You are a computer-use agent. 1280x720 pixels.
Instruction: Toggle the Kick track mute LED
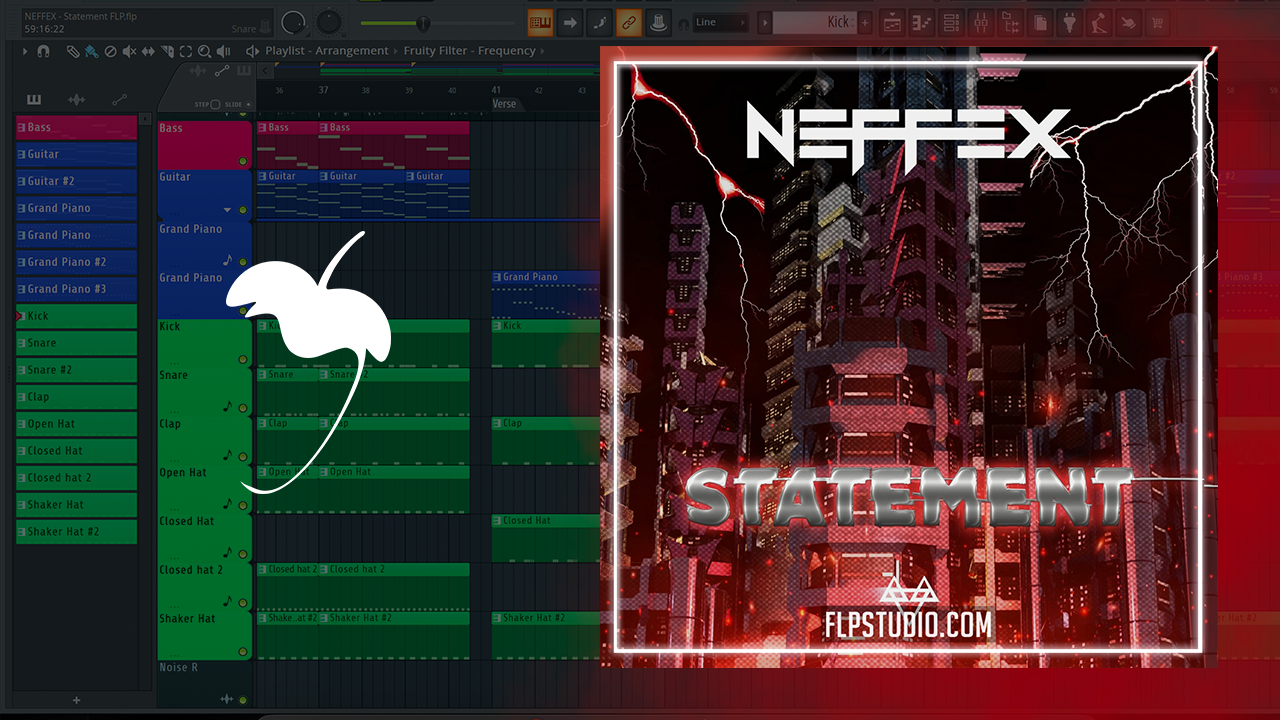click(242, 359)
